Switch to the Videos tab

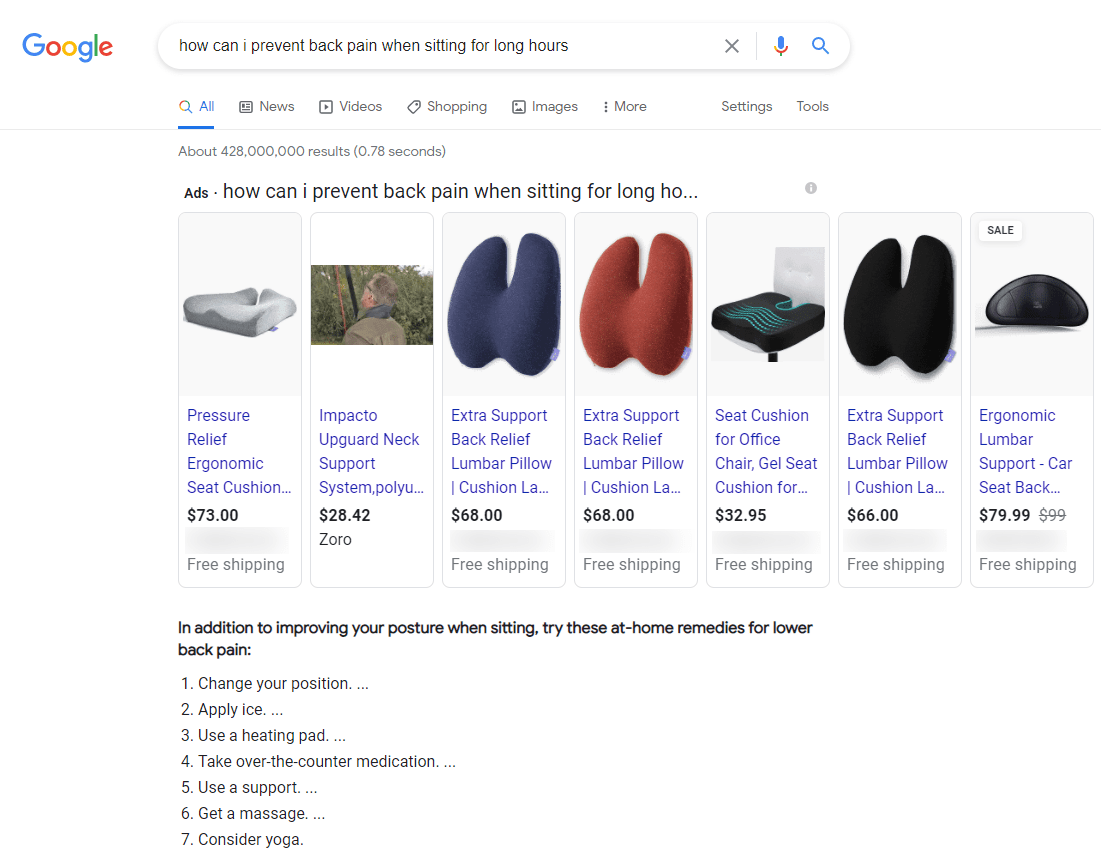point(350,107)
